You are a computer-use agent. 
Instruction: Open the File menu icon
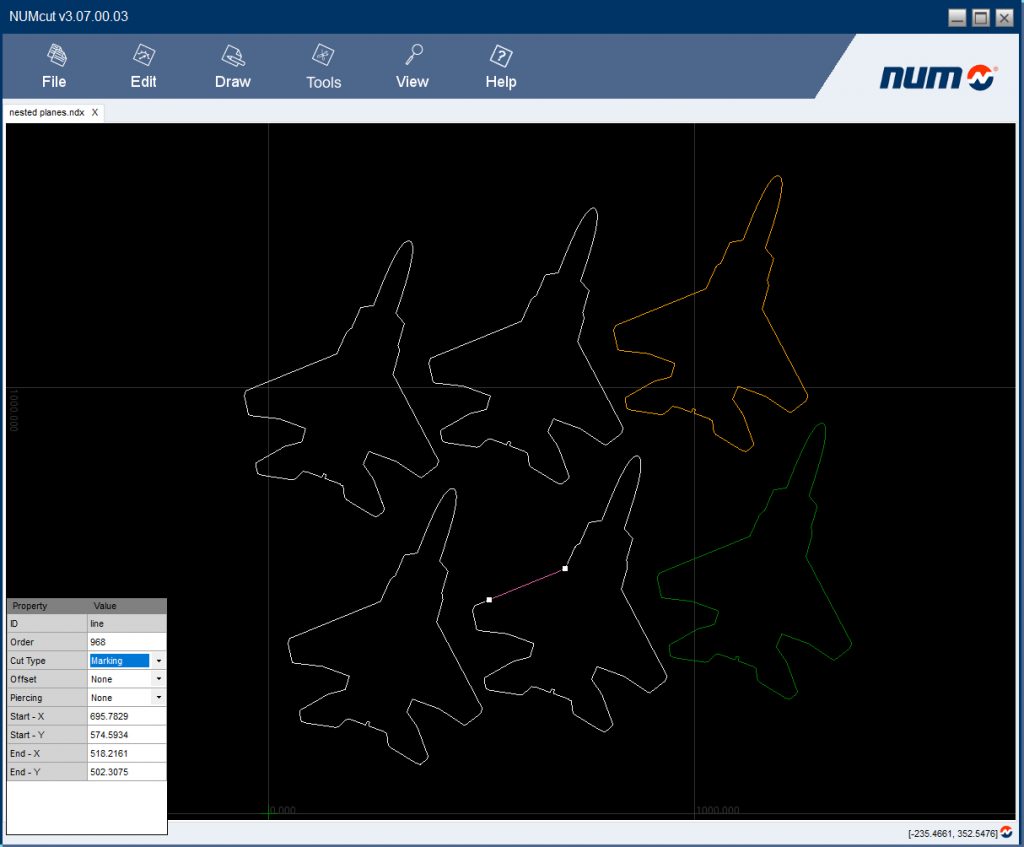coord(54,60)
